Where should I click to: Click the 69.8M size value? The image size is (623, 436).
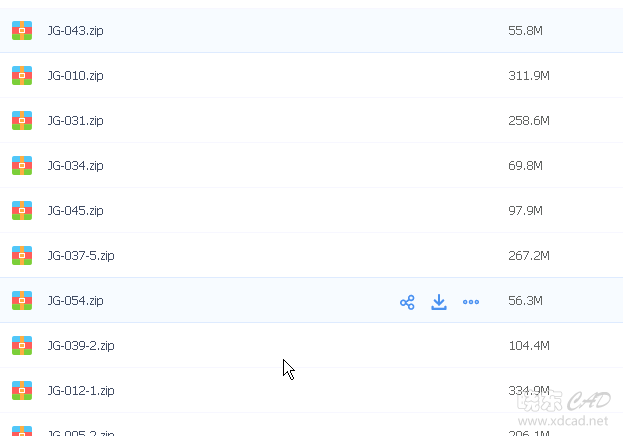coord(525,165)
